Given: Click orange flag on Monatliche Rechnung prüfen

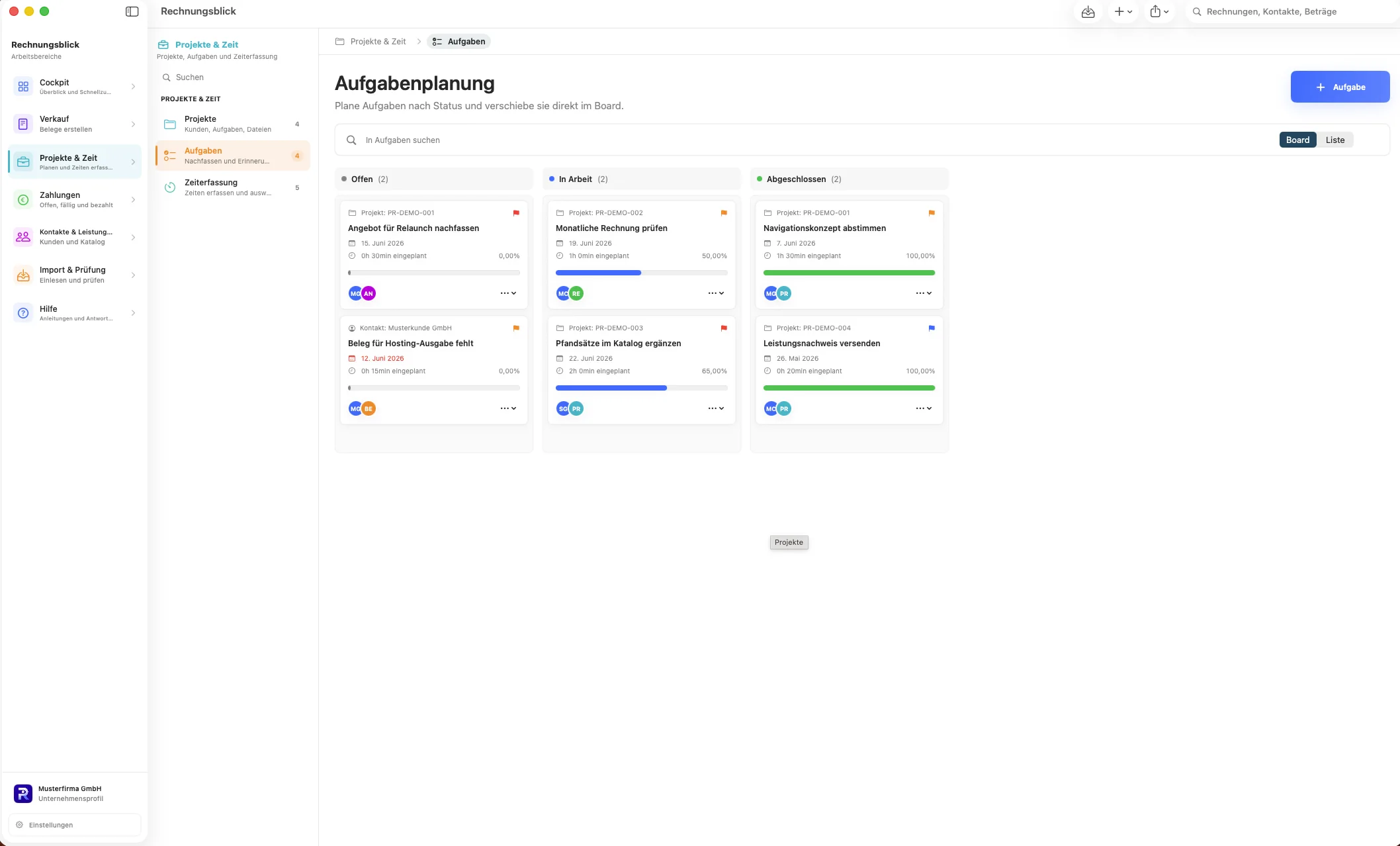Looking at the screenshot, I should pos(724,213).
